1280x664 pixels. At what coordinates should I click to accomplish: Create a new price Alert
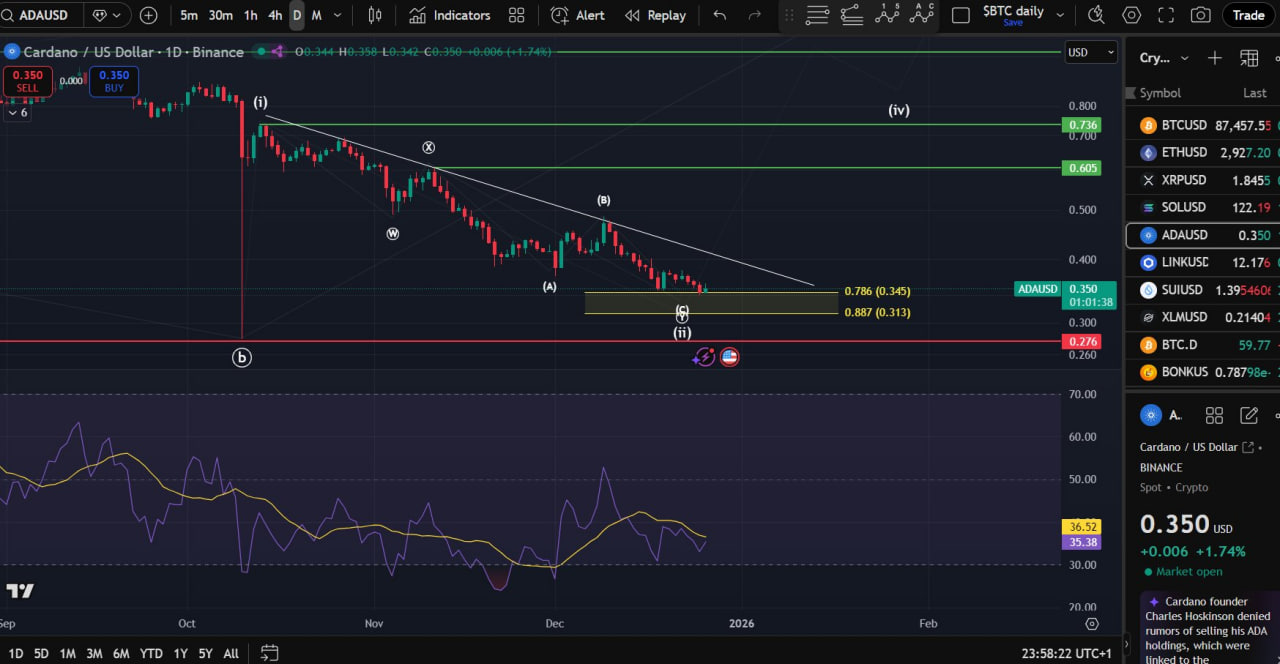pyautogui.click(x=578, y=15)
